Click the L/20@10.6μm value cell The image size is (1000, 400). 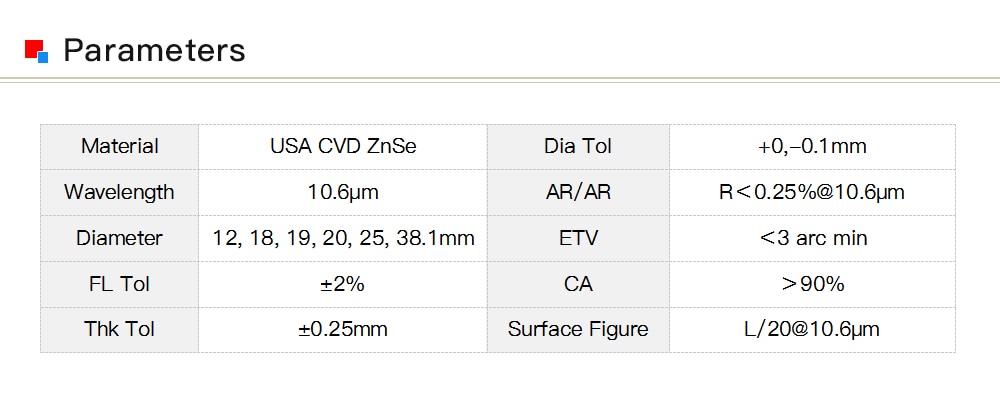812,330
